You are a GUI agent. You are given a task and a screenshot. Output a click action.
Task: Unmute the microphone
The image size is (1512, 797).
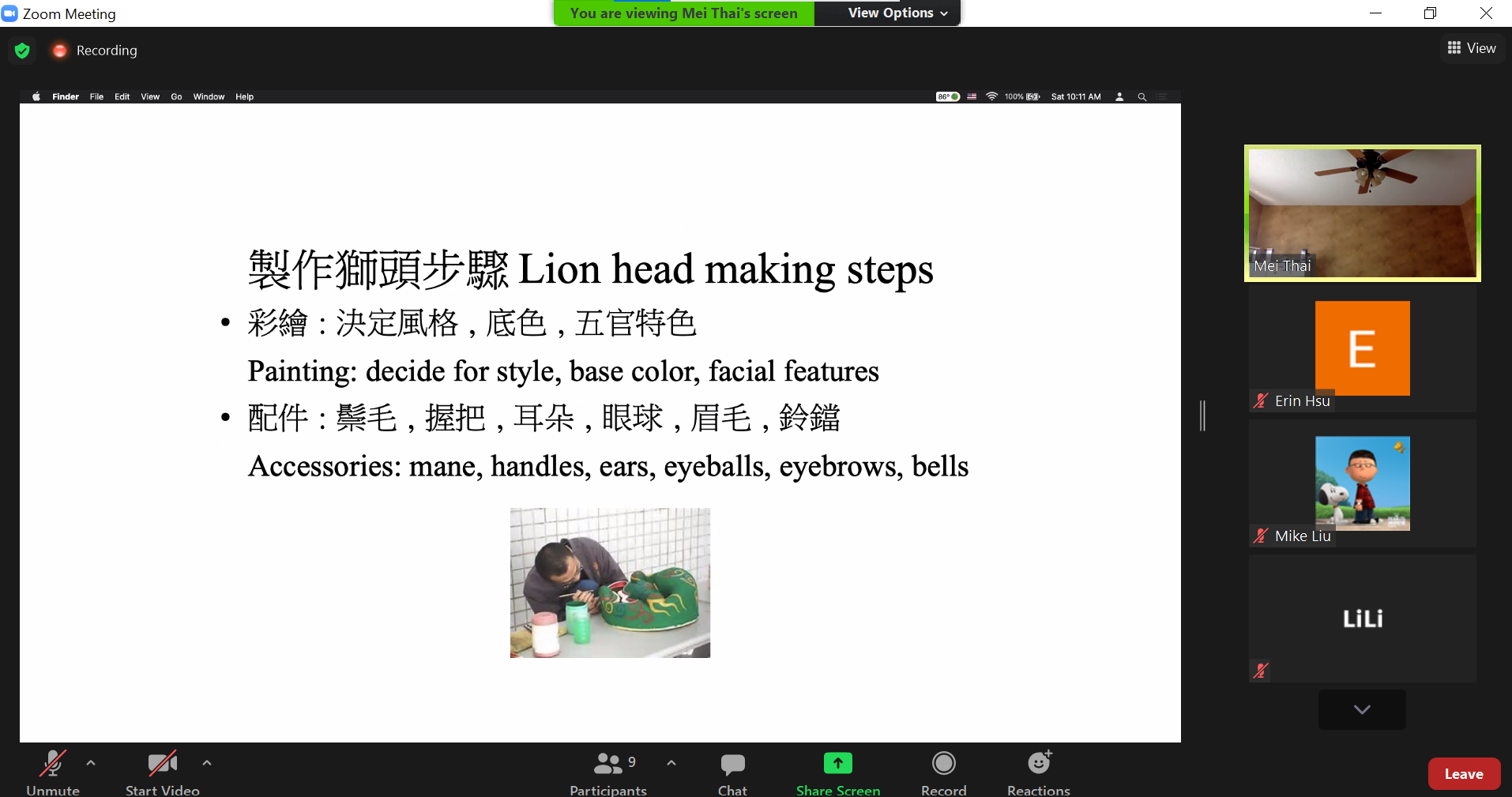pyautogui.click(x=52, y=763)
